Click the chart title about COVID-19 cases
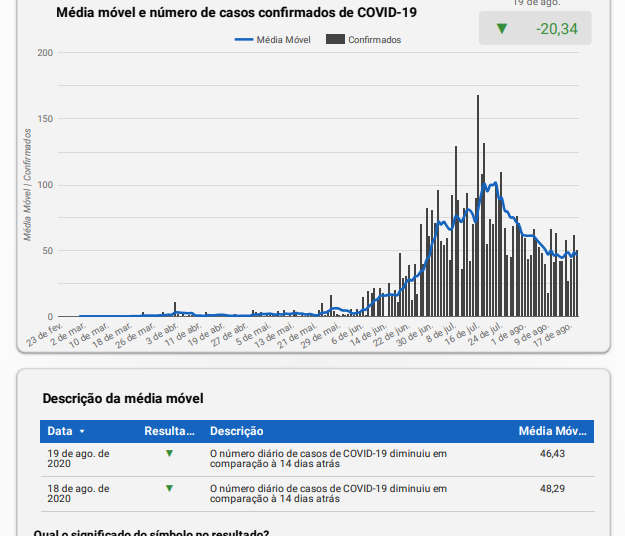This screenshot has height=536, width=625. (x=236, y=13)
